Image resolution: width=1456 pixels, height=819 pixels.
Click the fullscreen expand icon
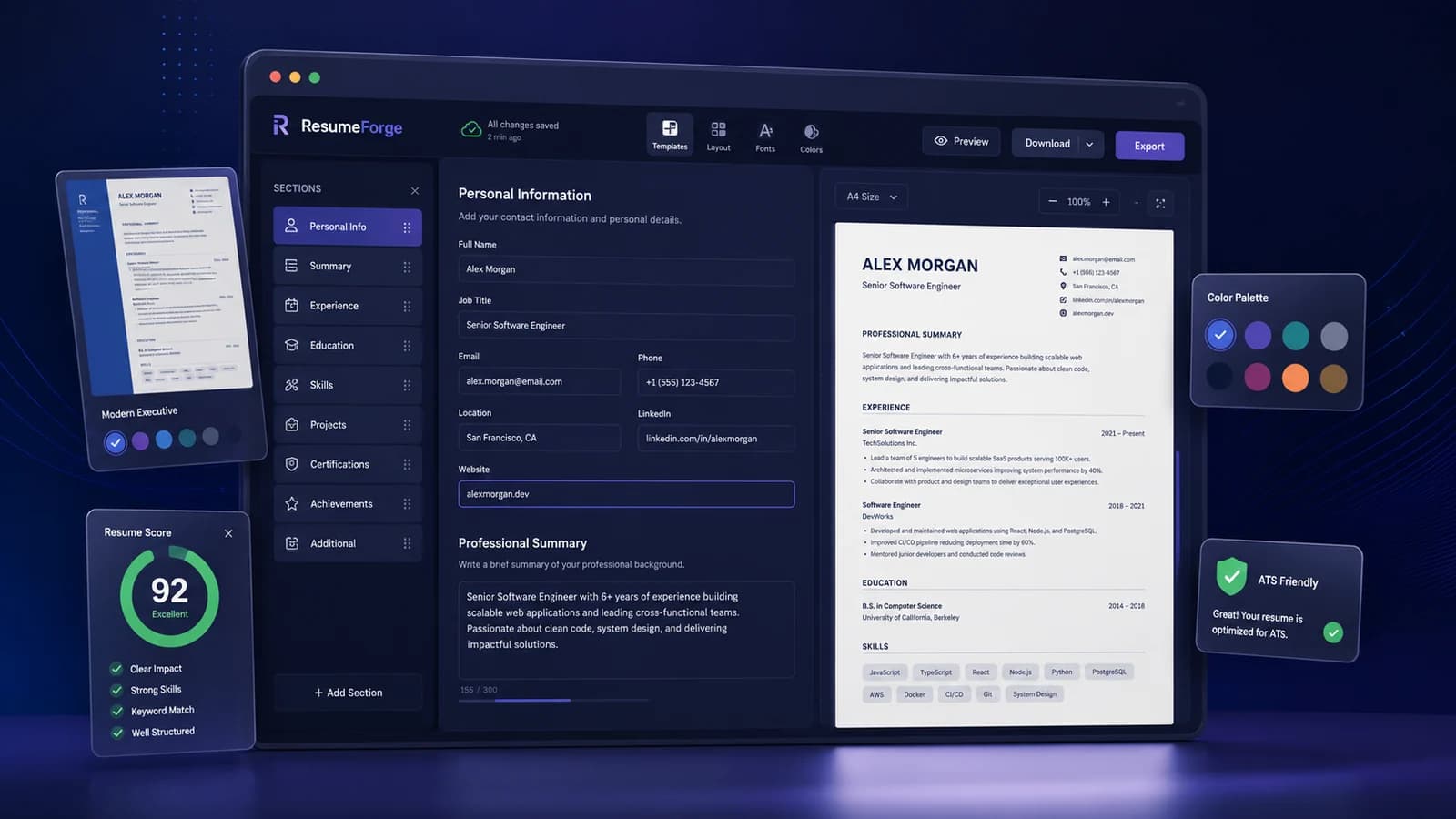tap(1160, 204)
